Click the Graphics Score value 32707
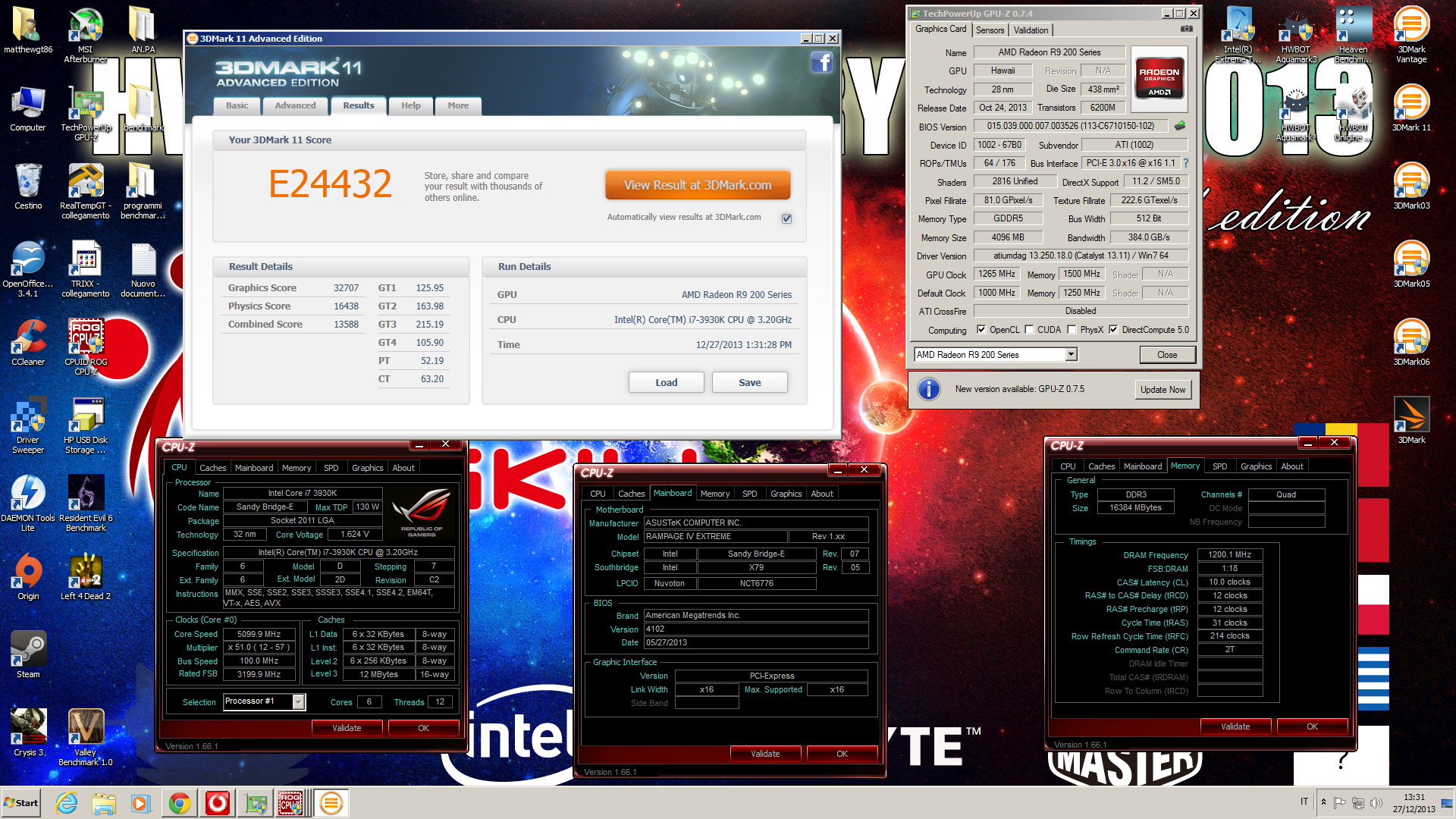 tap(346, 288)
